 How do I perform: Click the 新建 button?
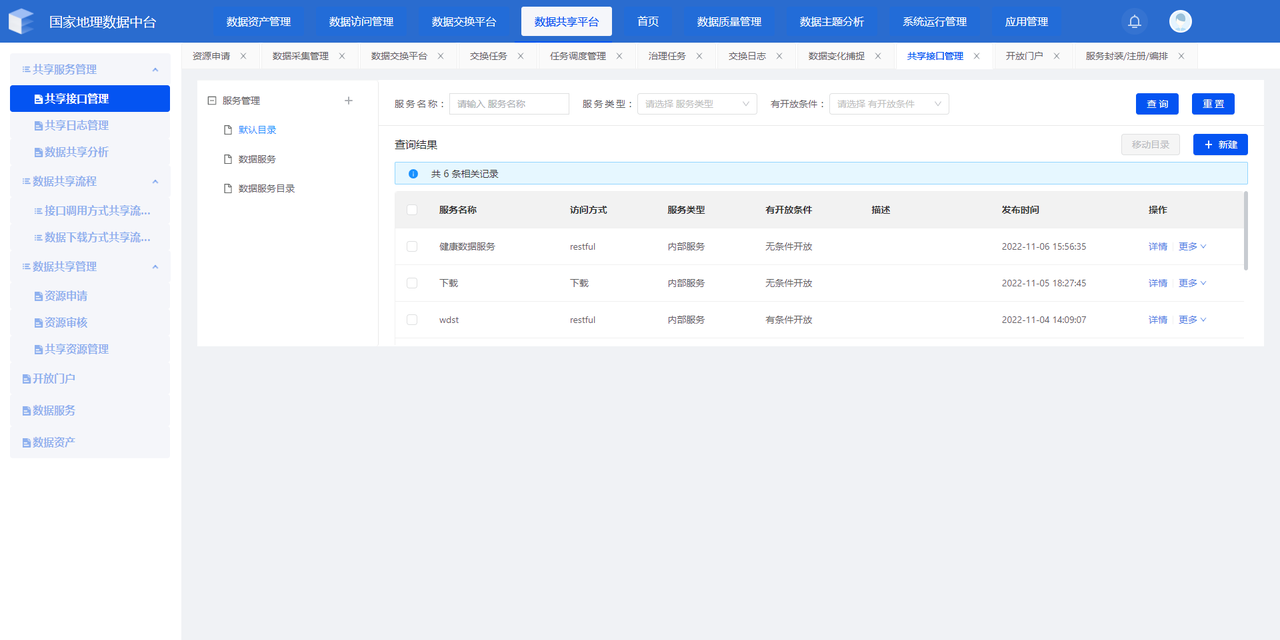1220,145
